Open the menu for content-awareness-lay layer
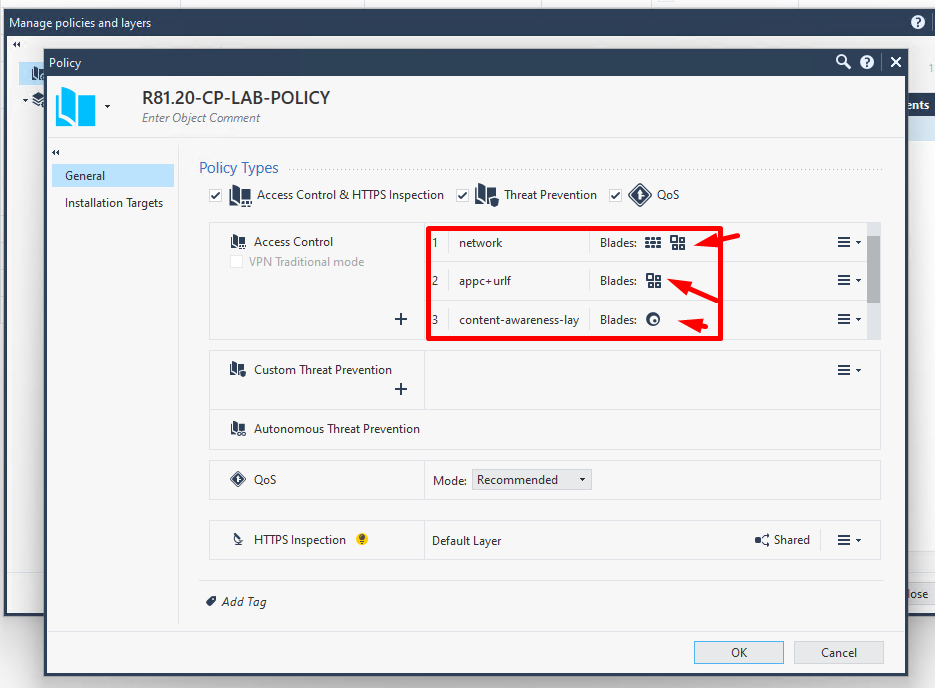935x688 pixels. click(849, 320)
